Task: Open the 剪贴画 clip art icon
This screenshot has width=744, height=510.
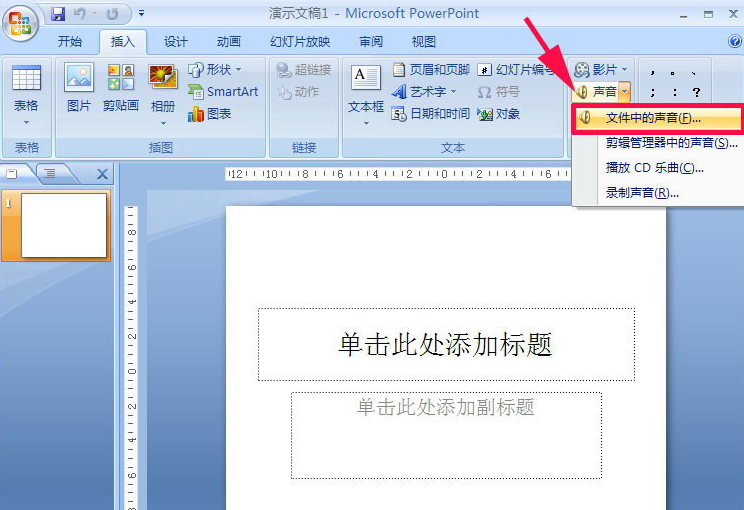Action: click(120, 79)
